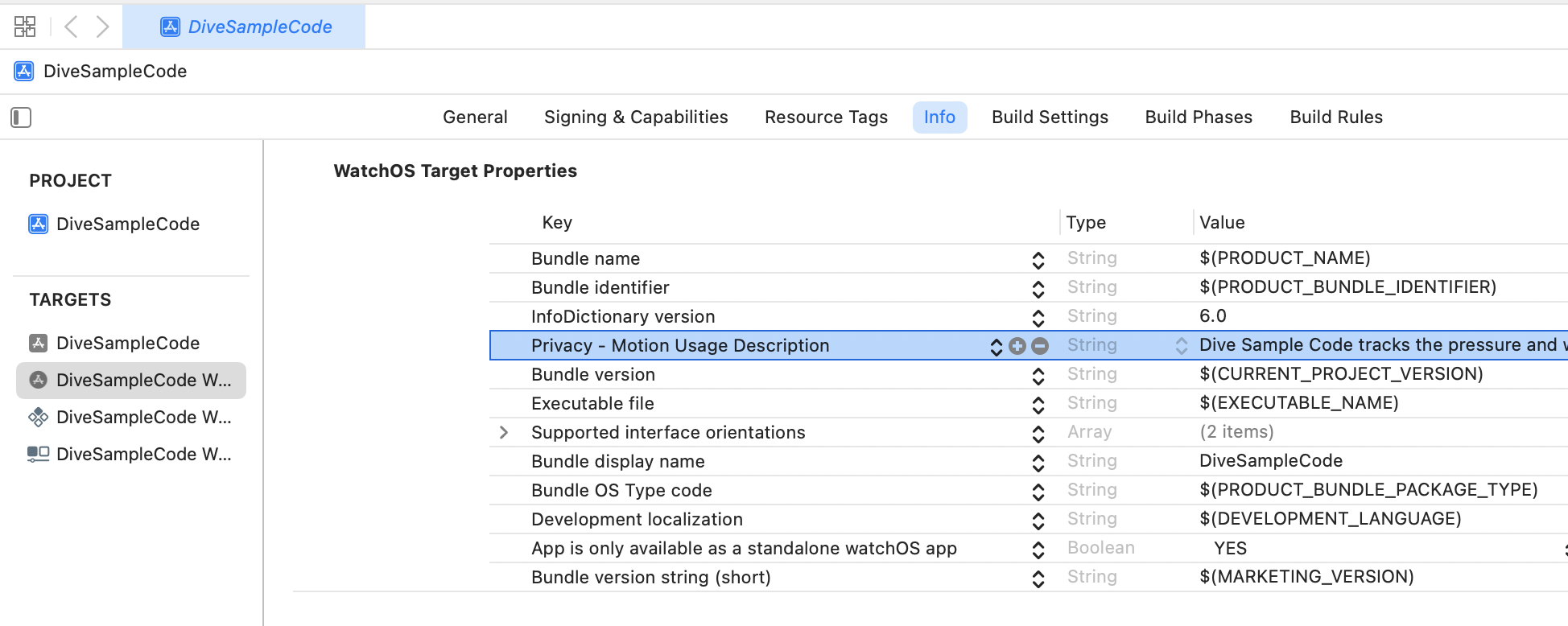The width and height of the screenshot is (1568, 626).
Task: Go forward using the right arrow
Action: pos(102,27)
